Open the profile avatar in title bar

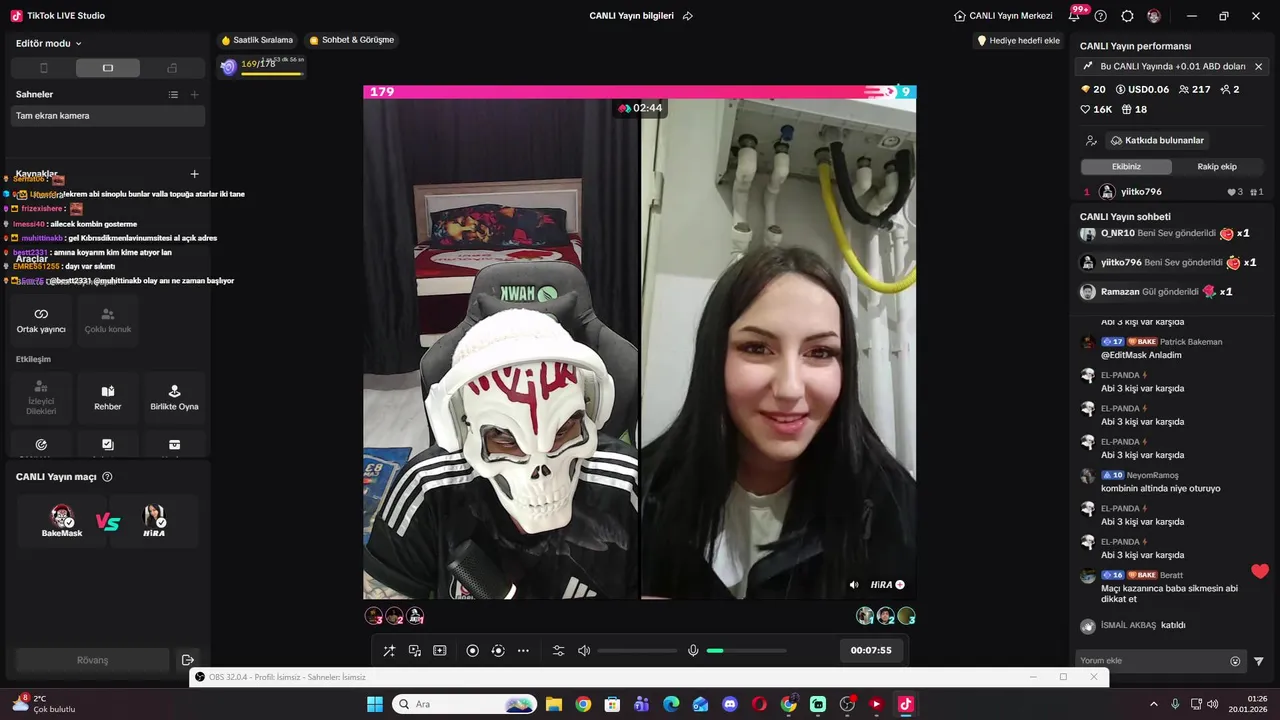[1154, 16]
